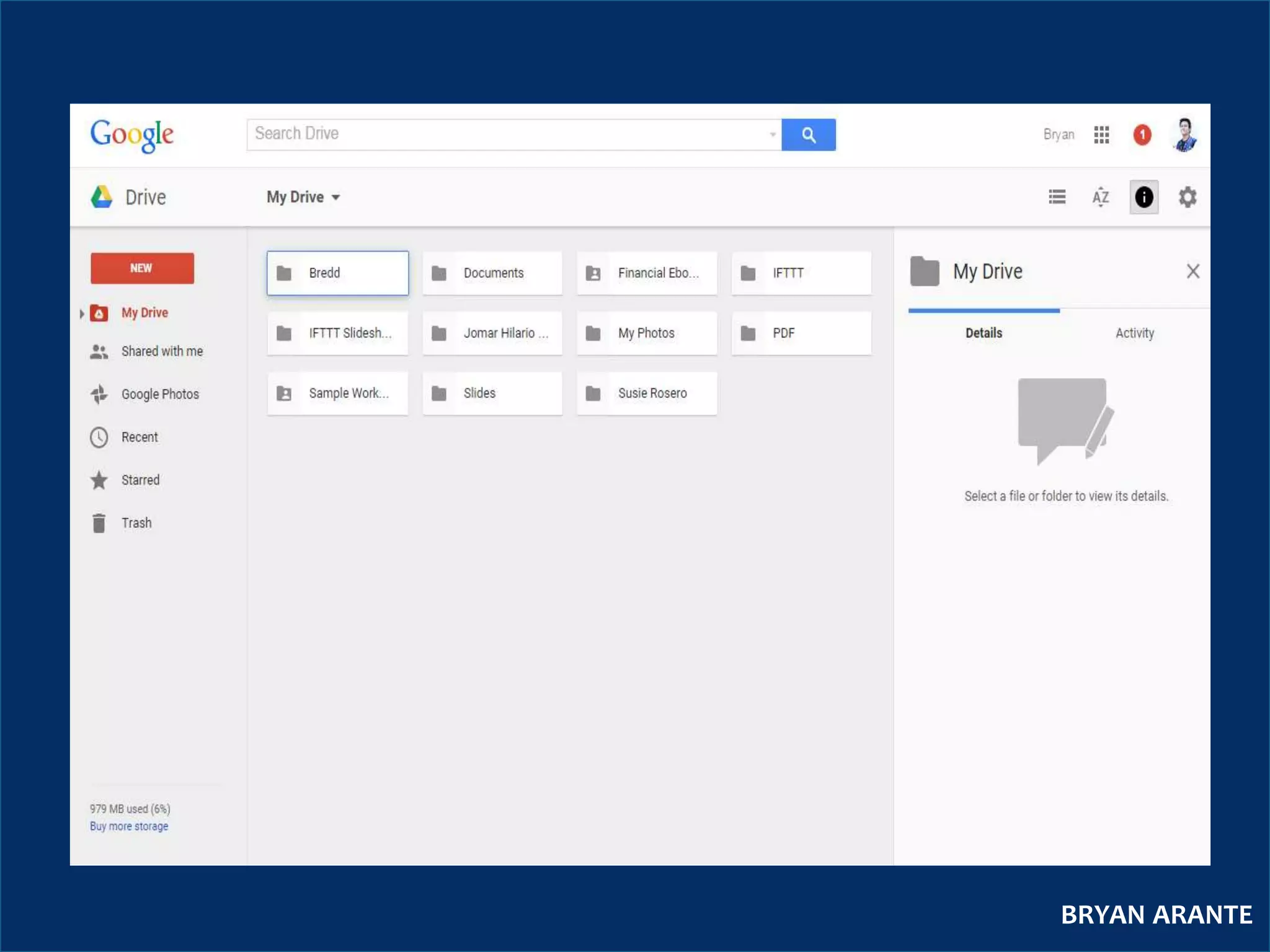The image size is (1270, 952).
Task: Open Google Photos in sidebar
Action: tap(159, 394)
